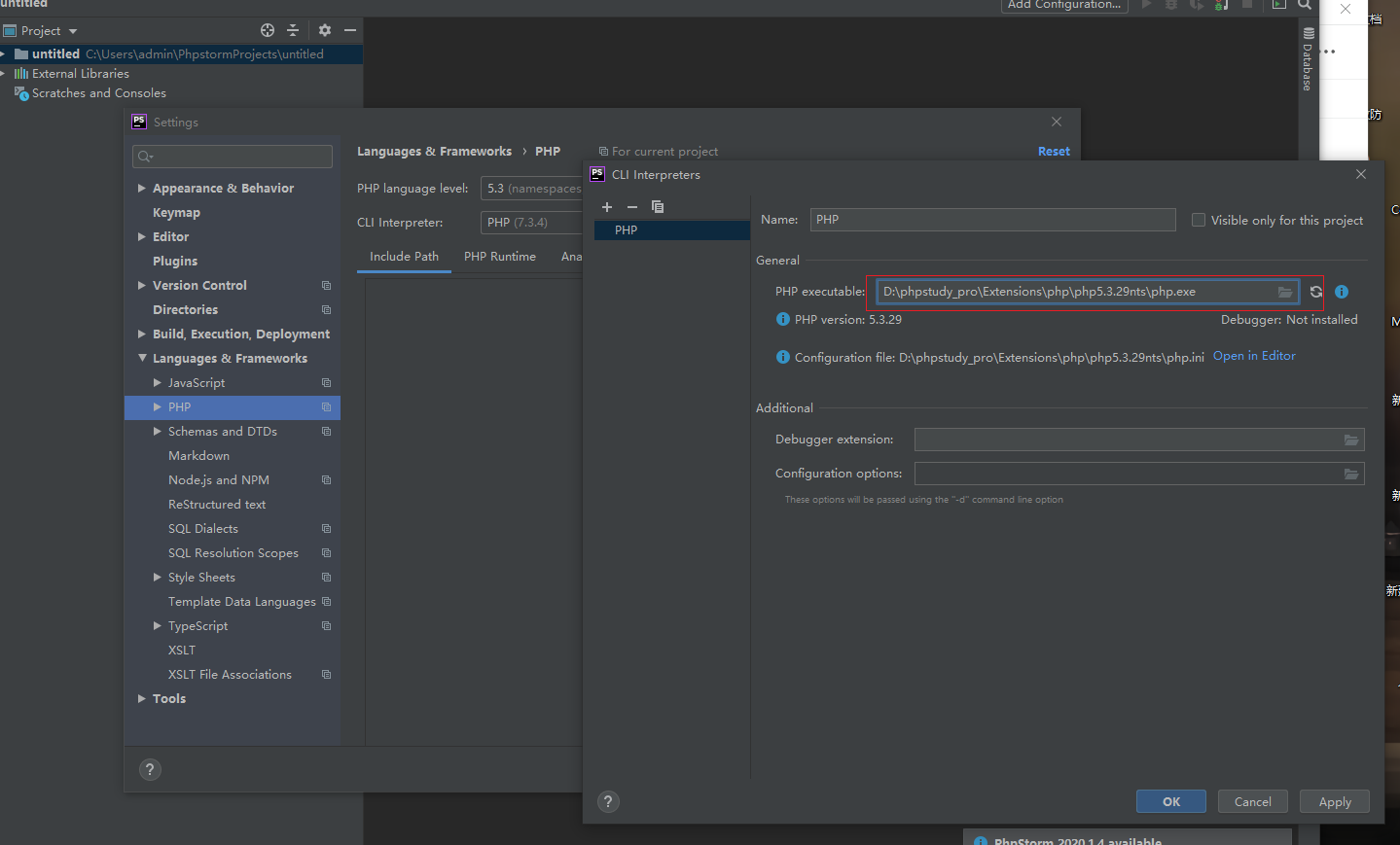This screenshot has width=1400, height=845.
Task: Browse for PHP executable folder icon
Action: click(1285, 292)
